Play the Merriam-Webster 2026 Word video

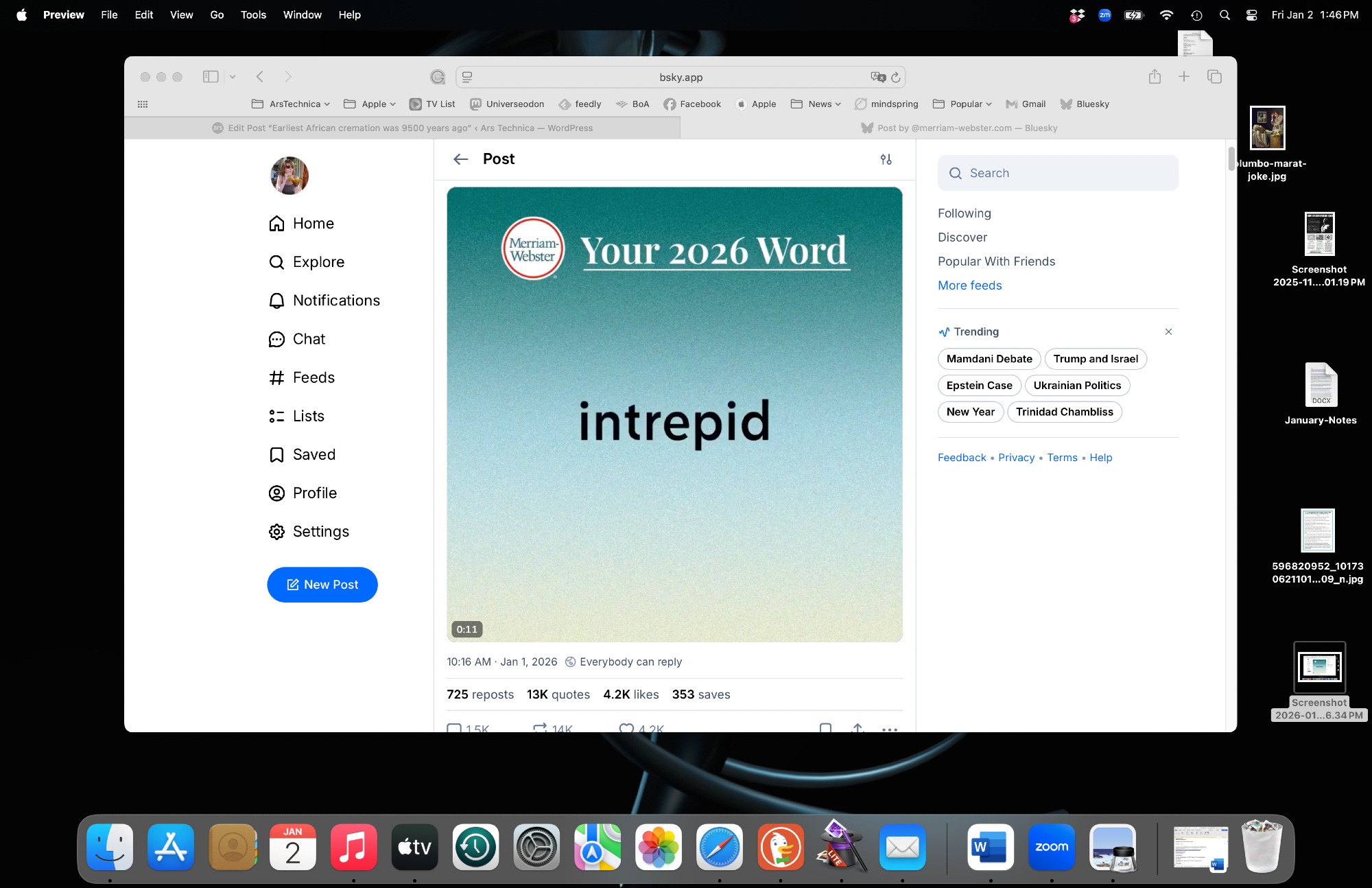[674, 414]
